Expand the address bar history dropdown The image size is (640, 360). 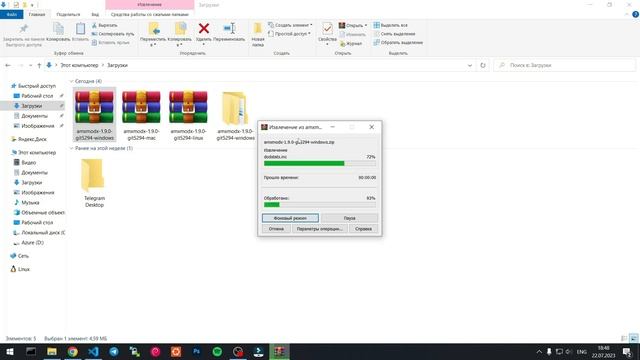(x=470, y=65)
